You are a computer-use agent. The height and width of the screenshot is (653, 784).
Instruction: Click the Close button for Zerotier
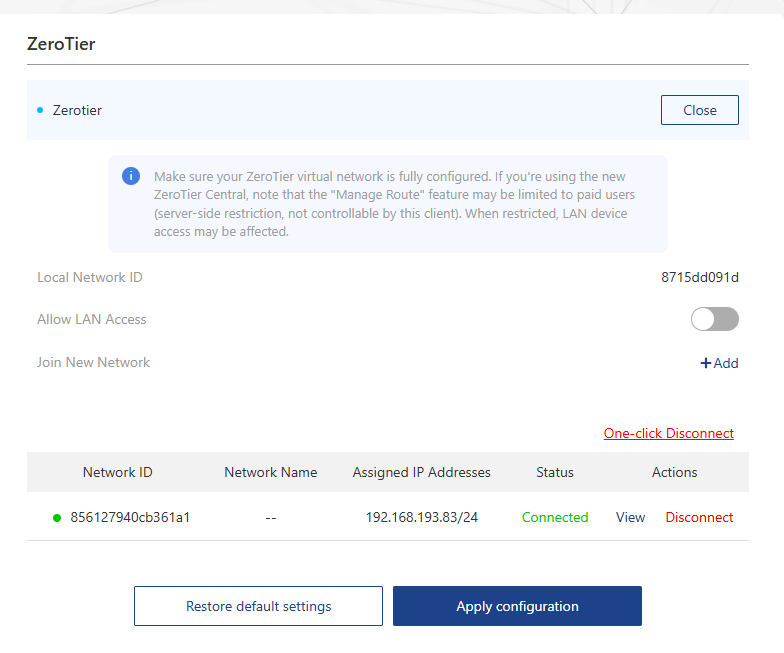coord(700,110)
